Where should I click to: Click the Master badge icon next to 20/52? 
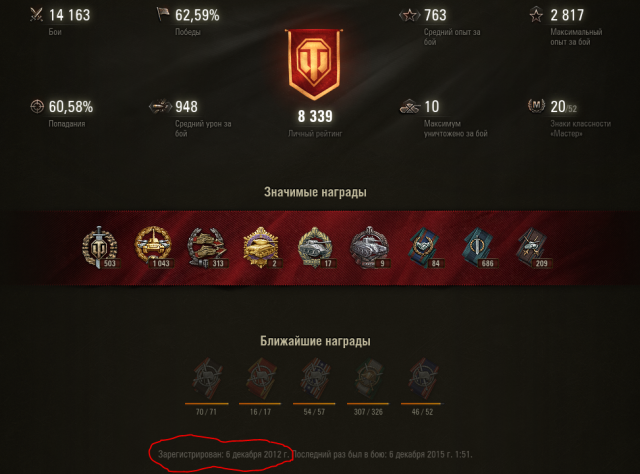536,106
